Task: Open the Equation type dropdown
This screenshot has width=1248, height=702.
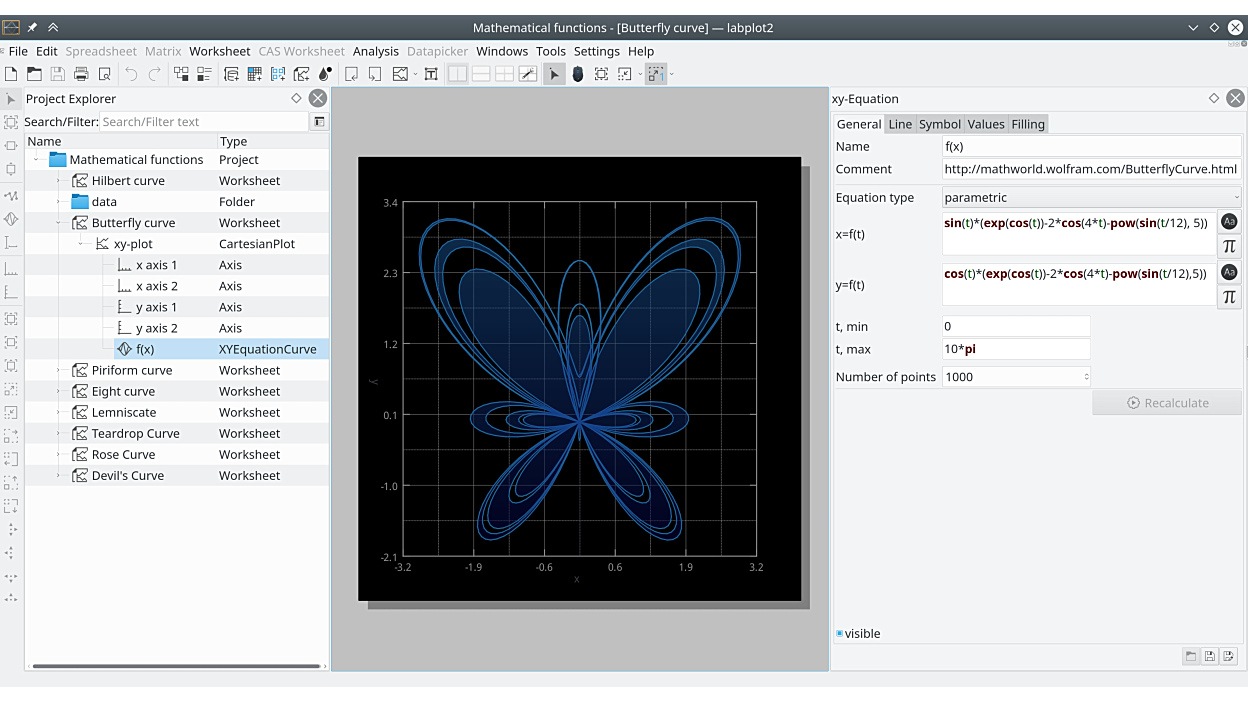Action: tap(1091, 198)
